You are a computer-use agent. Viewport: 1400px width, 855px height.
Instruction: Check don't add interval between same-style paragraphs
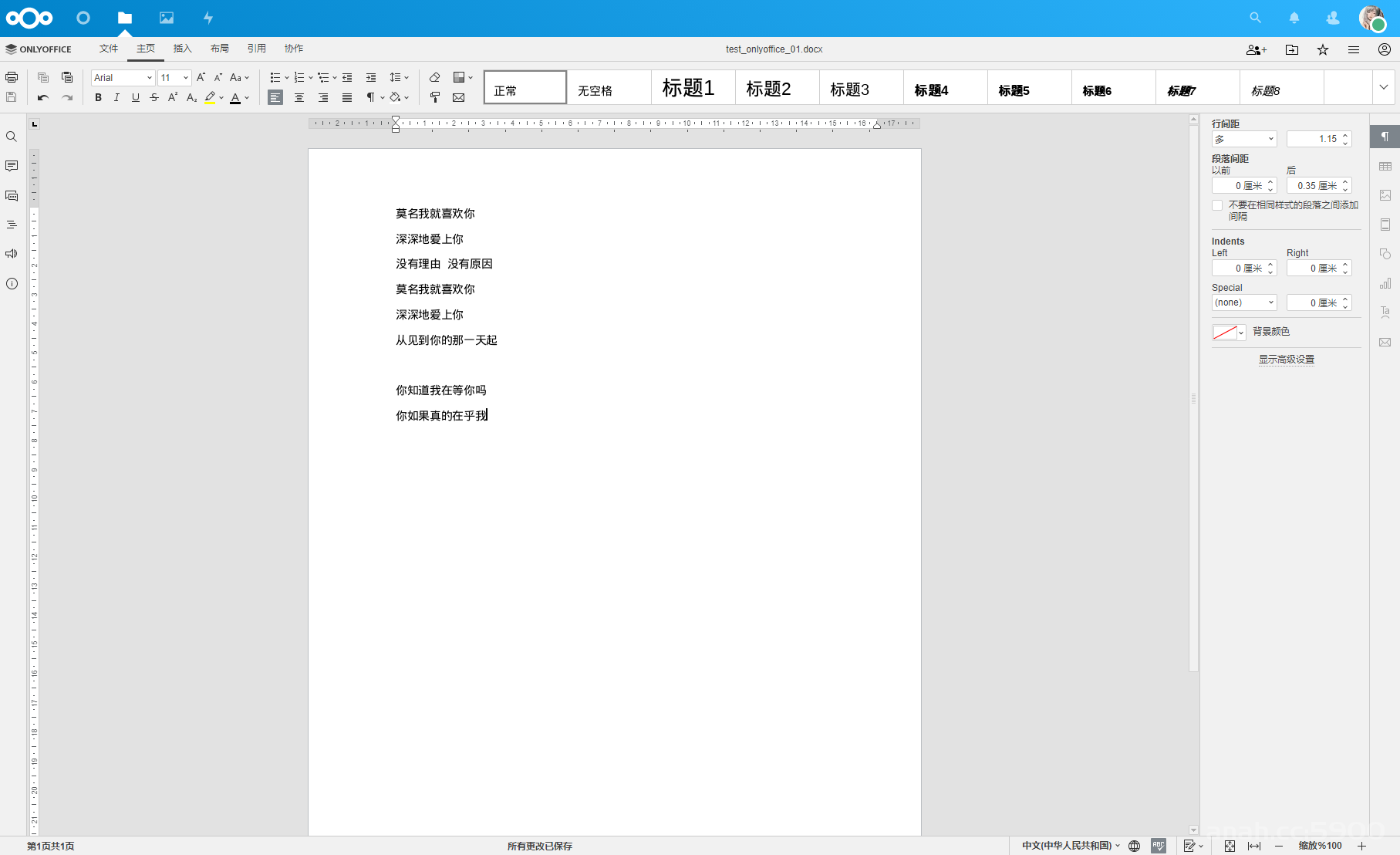pyautogui.click(x=1217, y=205)
